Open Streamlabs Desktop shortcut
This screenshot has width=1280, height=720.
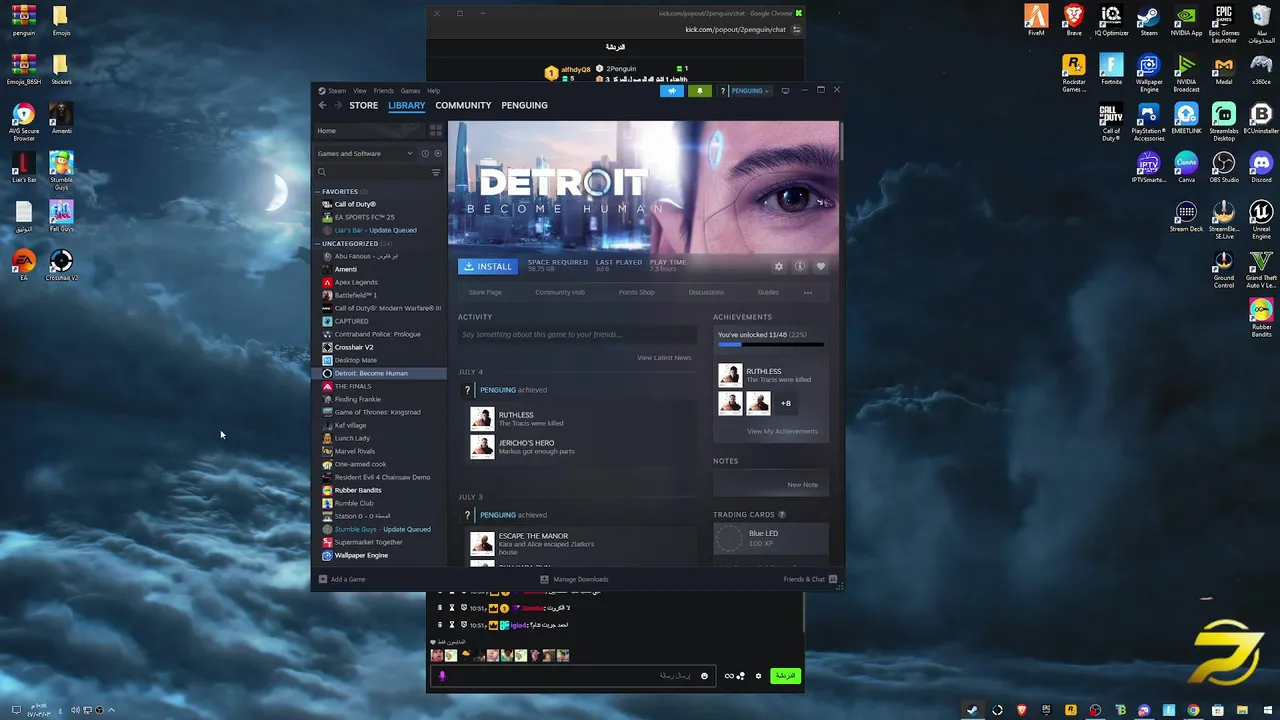click(x=1224, y=121)
